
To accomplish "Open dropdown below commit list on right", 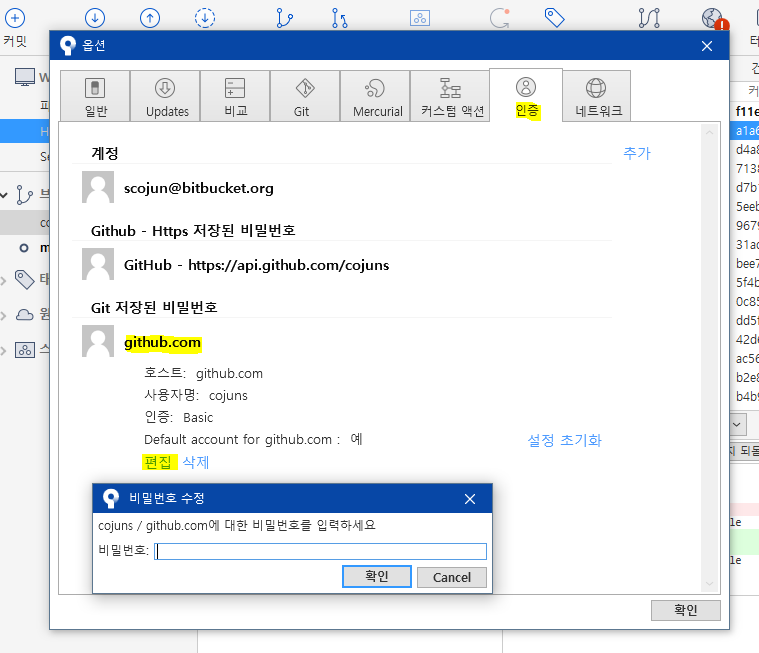I will tap(737, 425).
